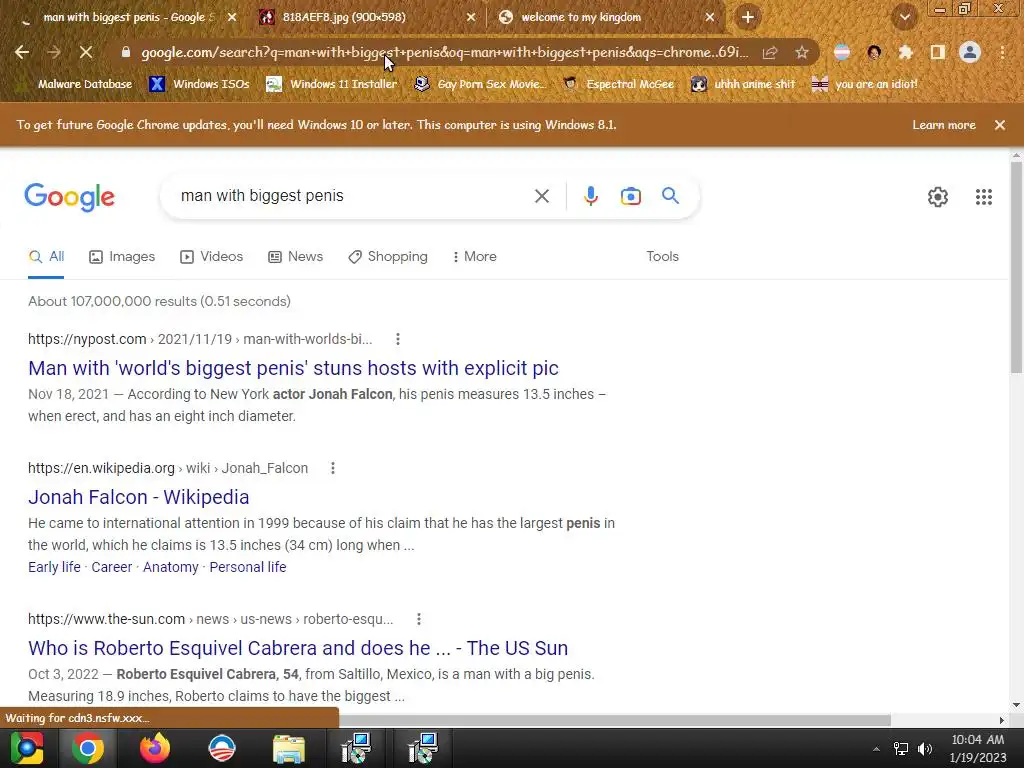
Task: Search by image with camera icon
Action: pyautogui.click(x=630, y=196)
